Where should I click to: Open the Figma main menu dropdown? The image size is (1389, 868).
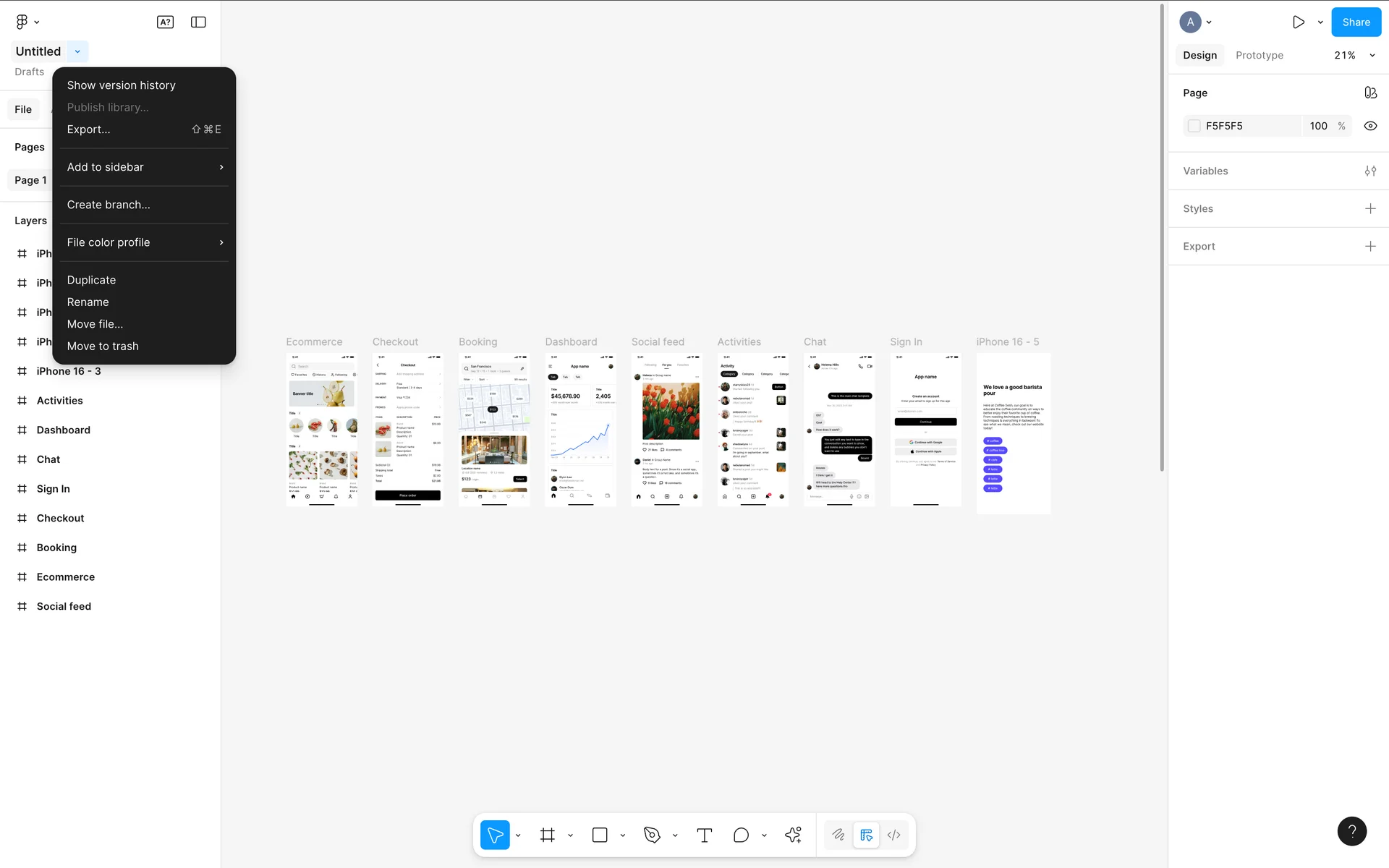pyautogui.click(x=27, y=22)
